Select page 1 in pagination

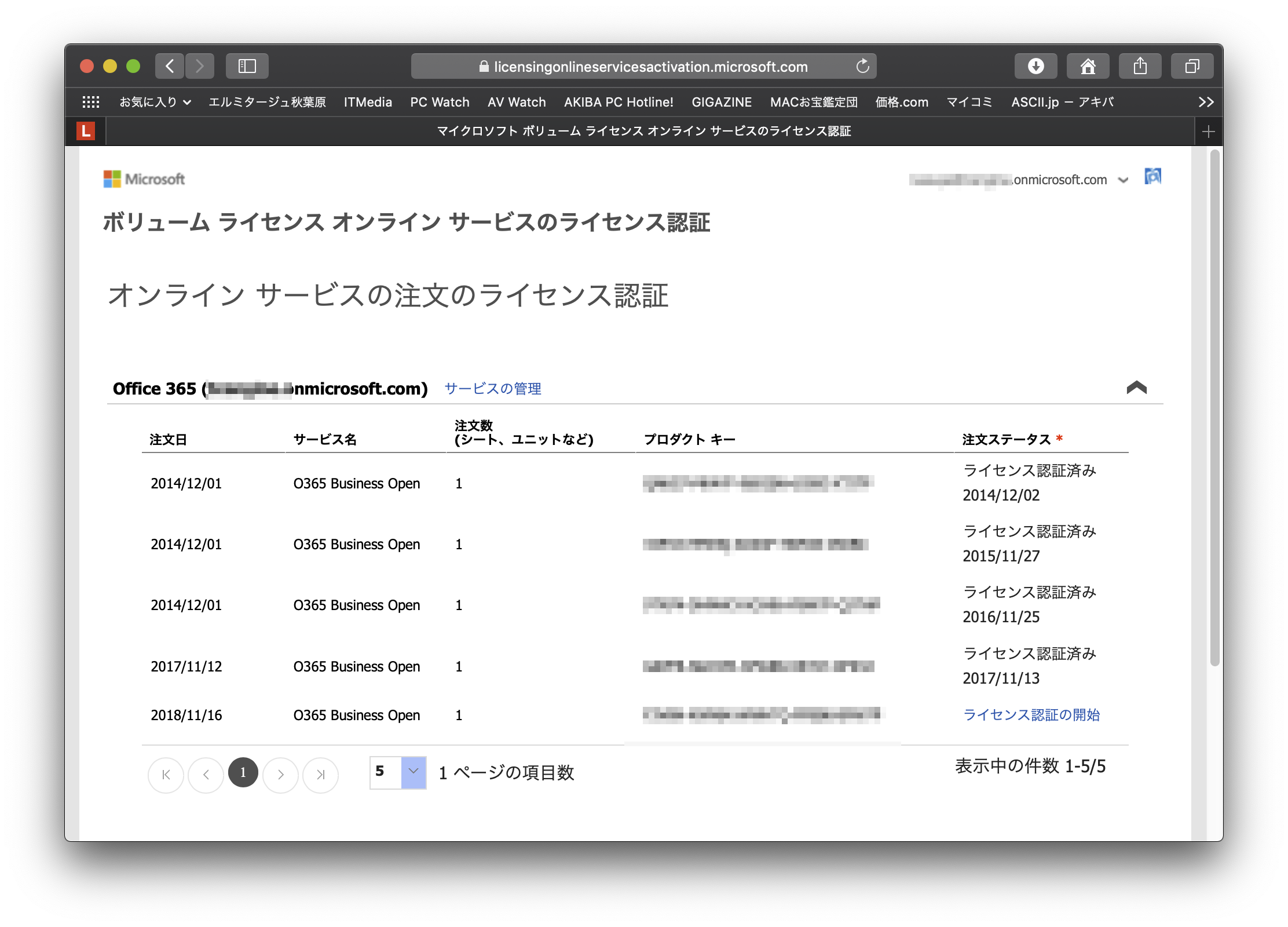pos(243,772)
